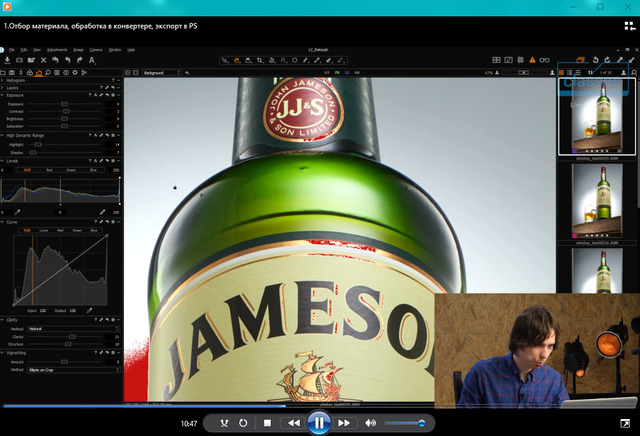Toggle the proofing glasses icon
Viewport: 640px width, 436px height.
coord(544,60)
